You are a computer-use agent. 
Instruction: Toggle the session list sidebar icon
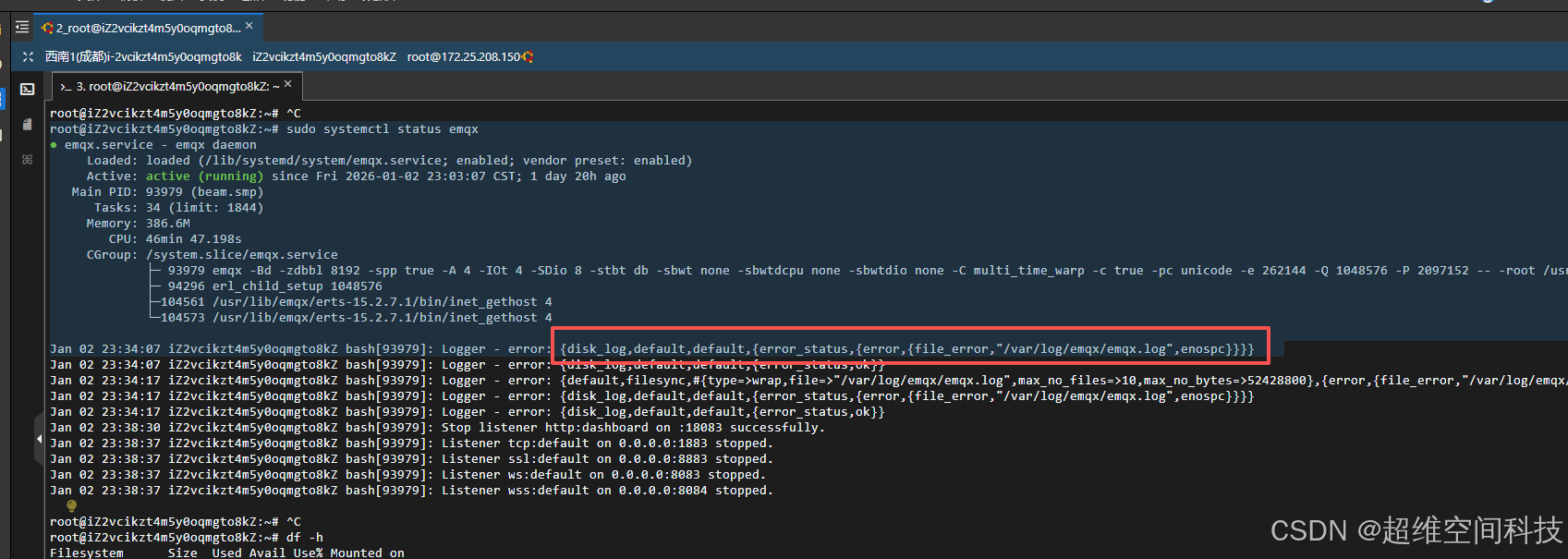tap(22, 28)
